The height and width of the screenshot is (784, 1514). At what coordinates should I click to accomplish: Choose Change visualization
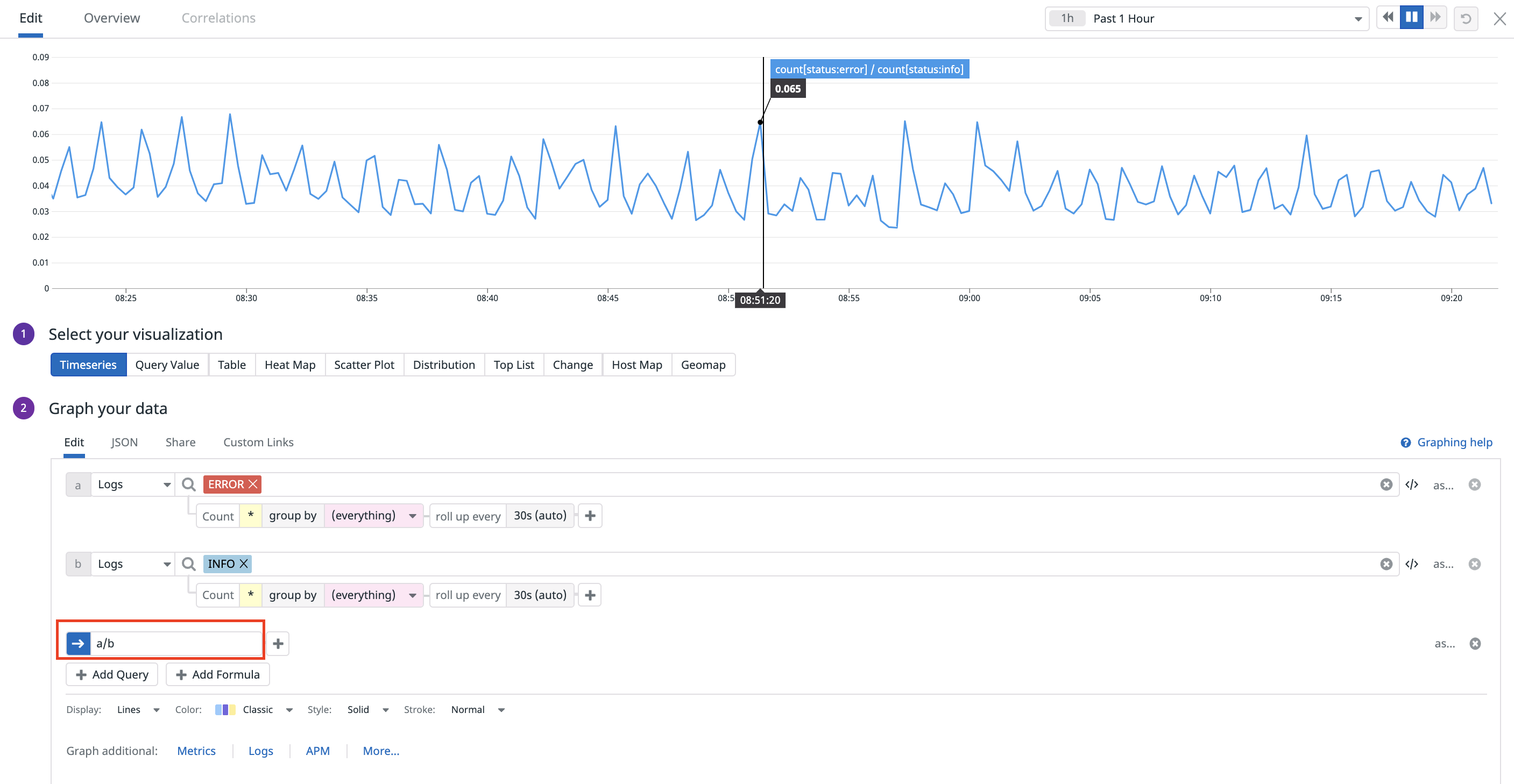[572, 365]
